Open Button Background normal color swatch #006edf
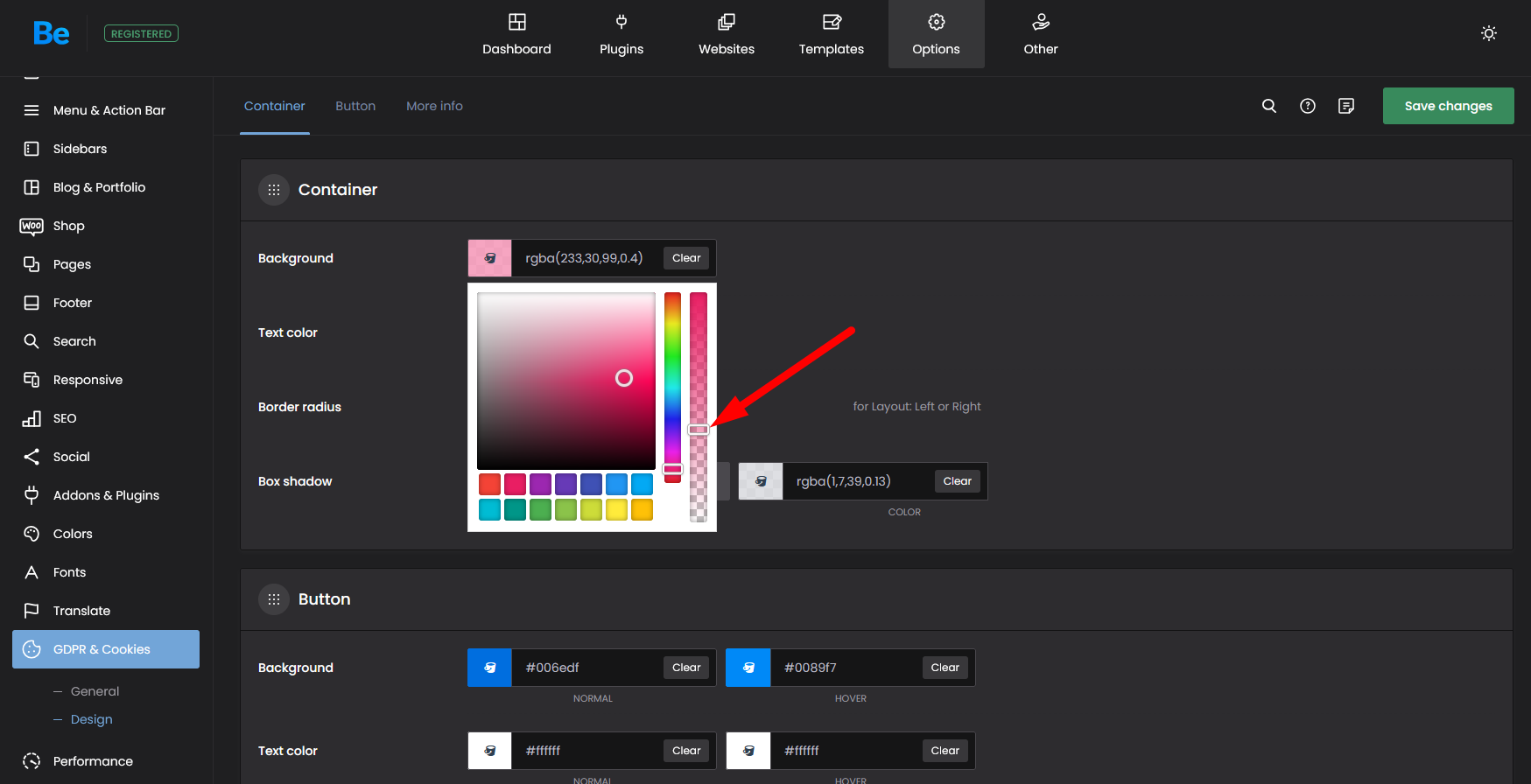 click(490, 668)
